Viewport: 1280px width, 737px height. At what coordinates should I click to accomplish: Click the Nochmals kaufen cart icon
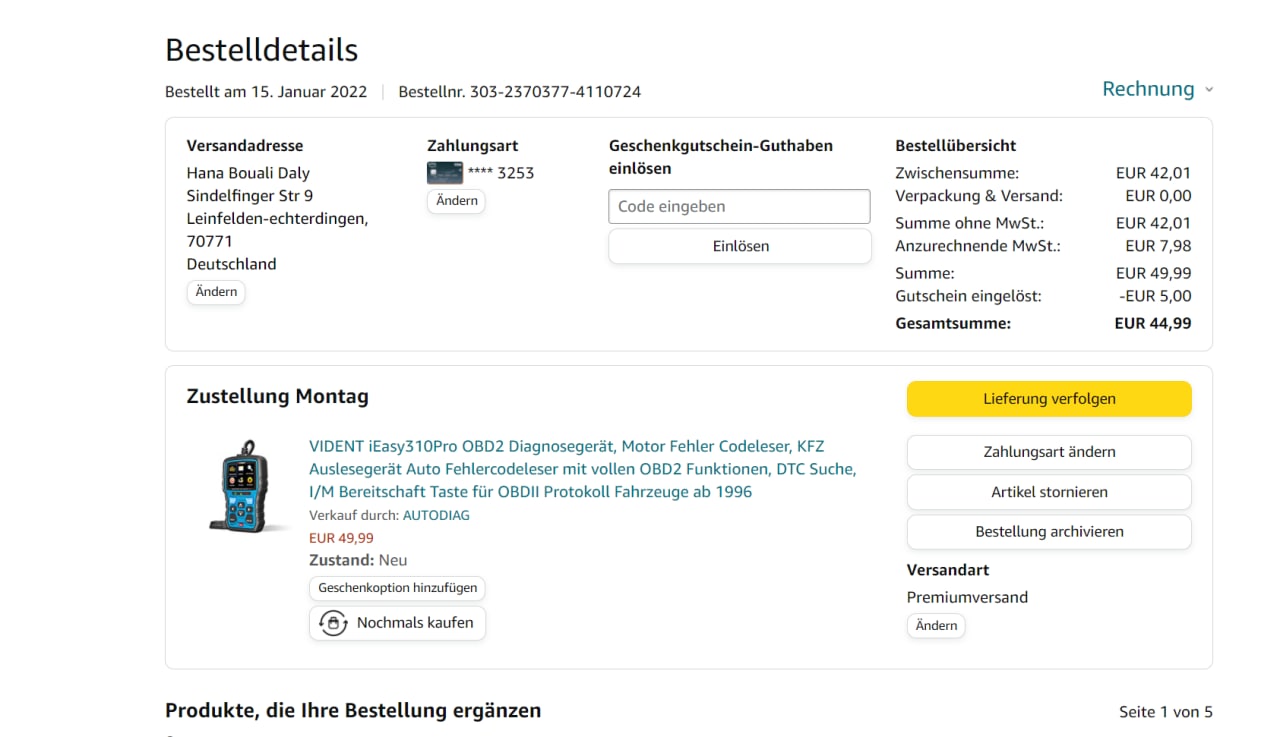(x=333, y=623)
